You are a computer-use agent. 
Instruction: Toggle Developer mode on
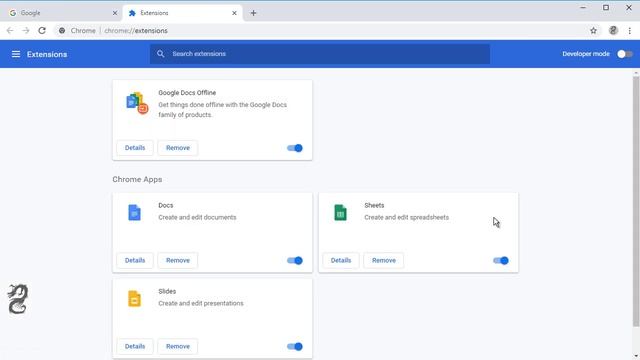click(624, 54)
